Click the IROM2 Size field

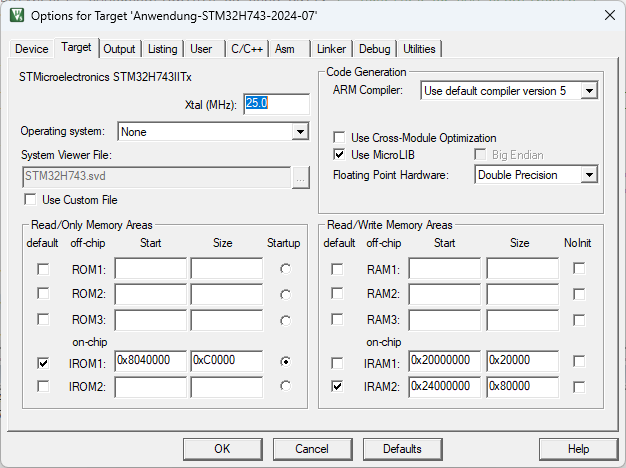227,387
